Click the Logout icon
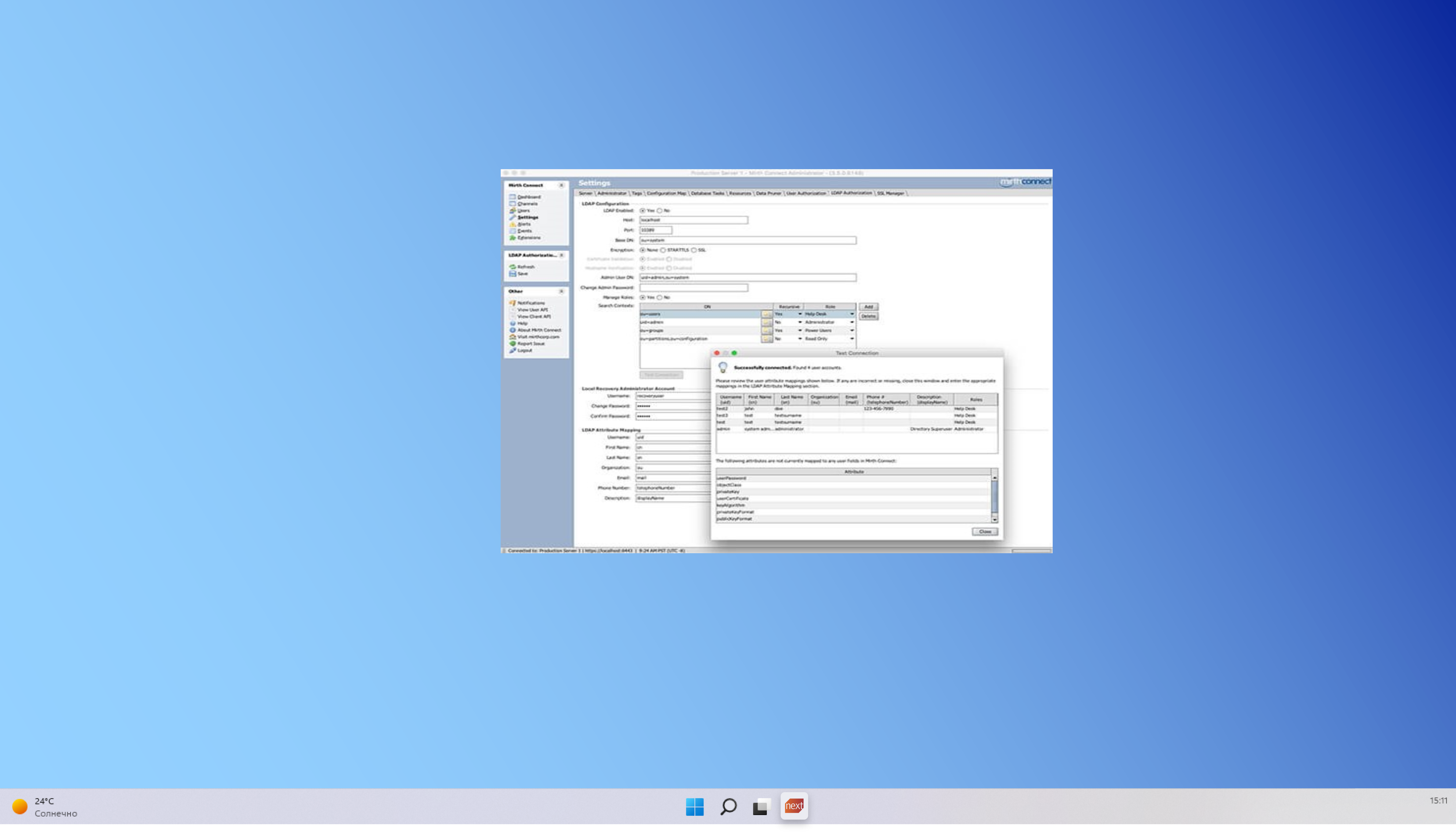This screenshot has height=835, width=1456. pyautogui.click(x=512, y=350)
